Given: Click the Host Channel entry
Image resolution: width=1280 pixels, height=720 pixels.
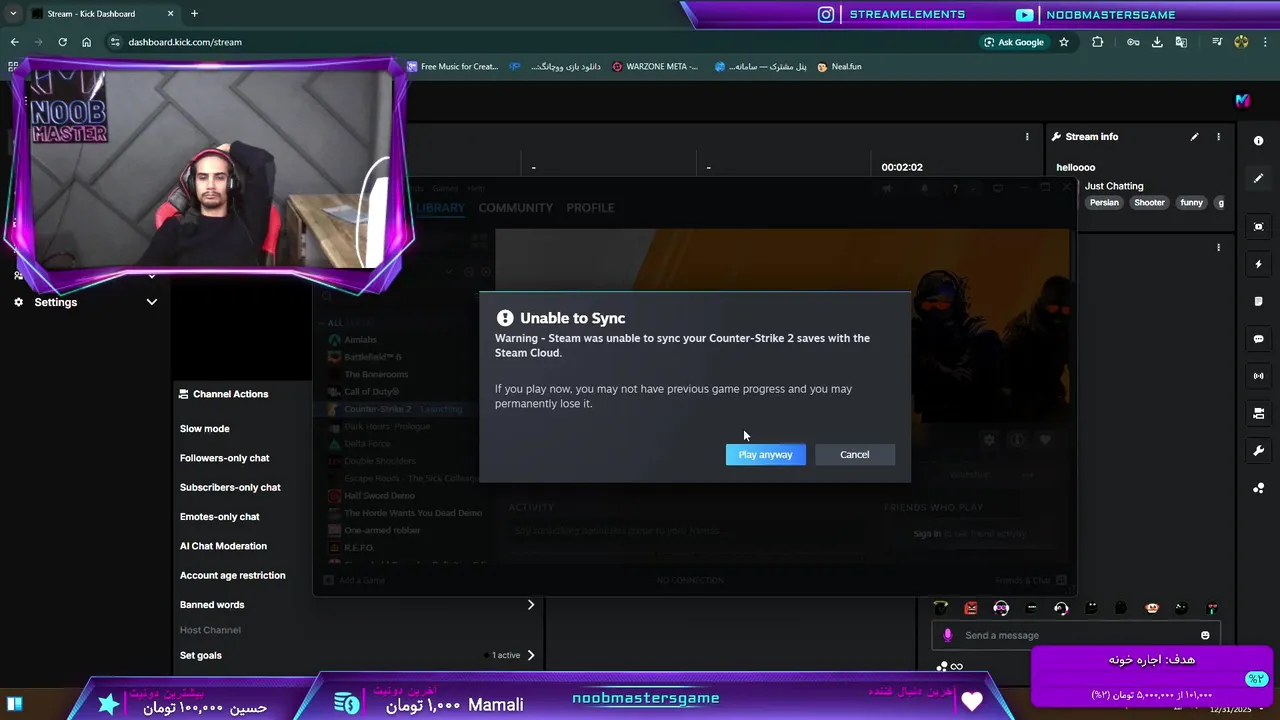Looking at the screenshot, I should [x=210, y=630].
